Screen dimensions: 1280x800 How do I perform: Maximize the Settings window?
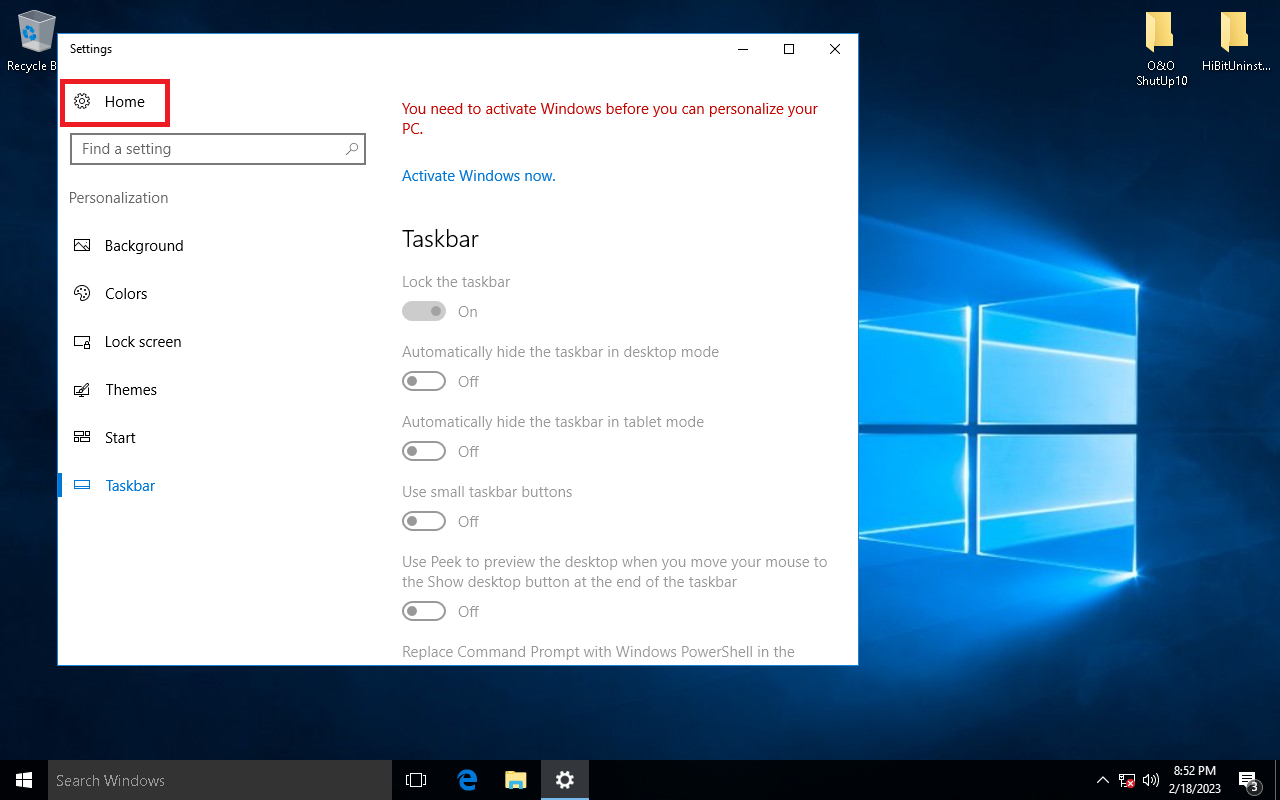pos(789,49)
